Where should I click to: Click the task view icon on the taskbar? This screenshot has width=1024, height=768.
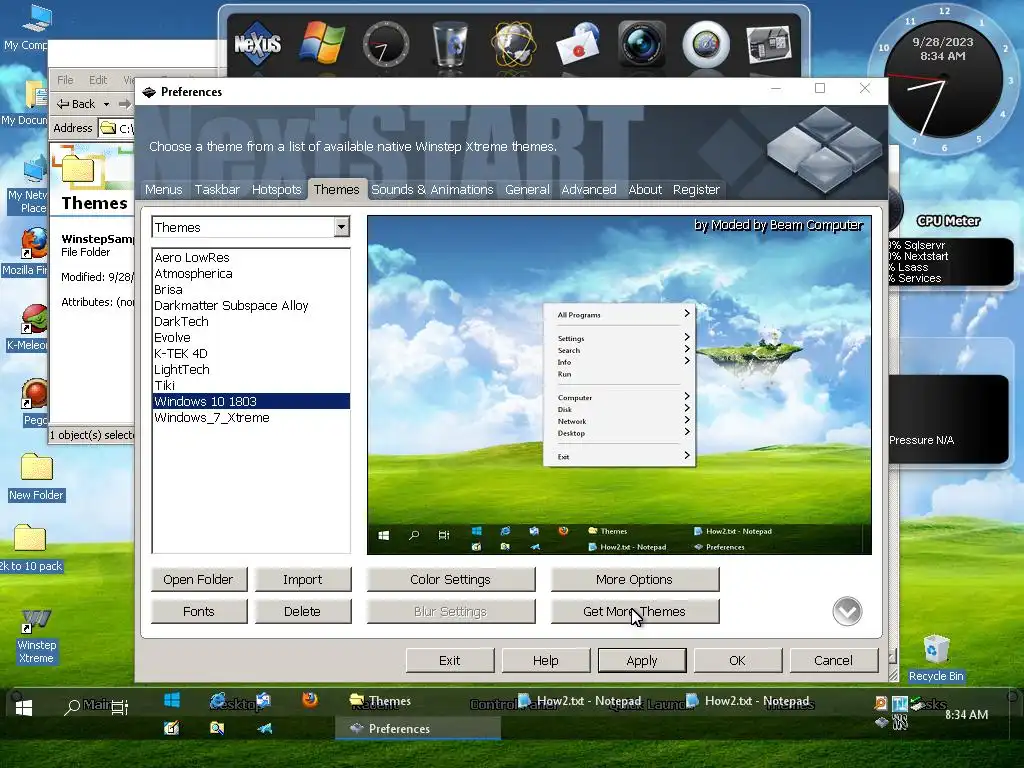point(120,707)
